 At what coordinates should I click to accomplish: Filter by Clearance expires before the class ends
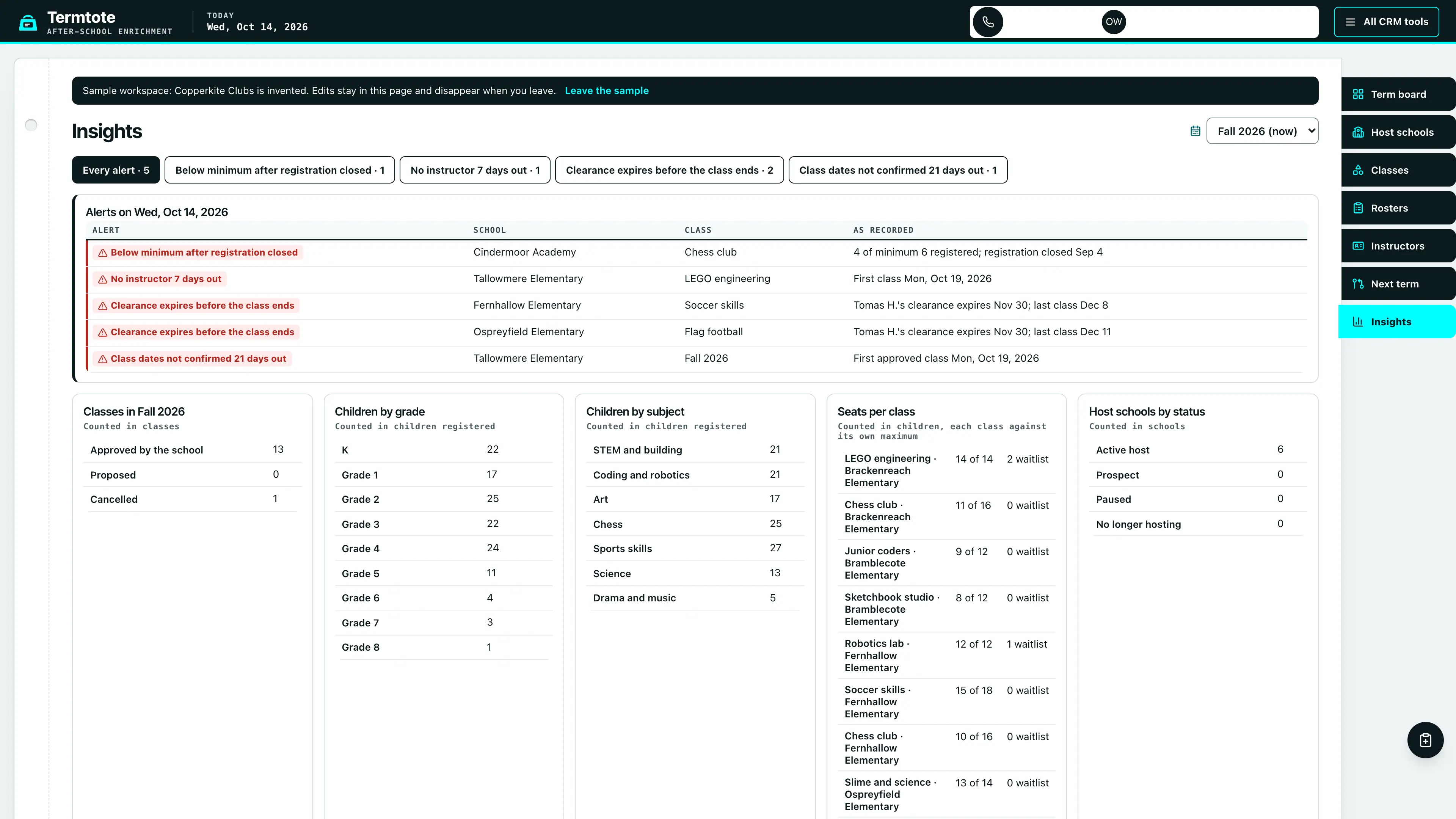tap(669, 170)
